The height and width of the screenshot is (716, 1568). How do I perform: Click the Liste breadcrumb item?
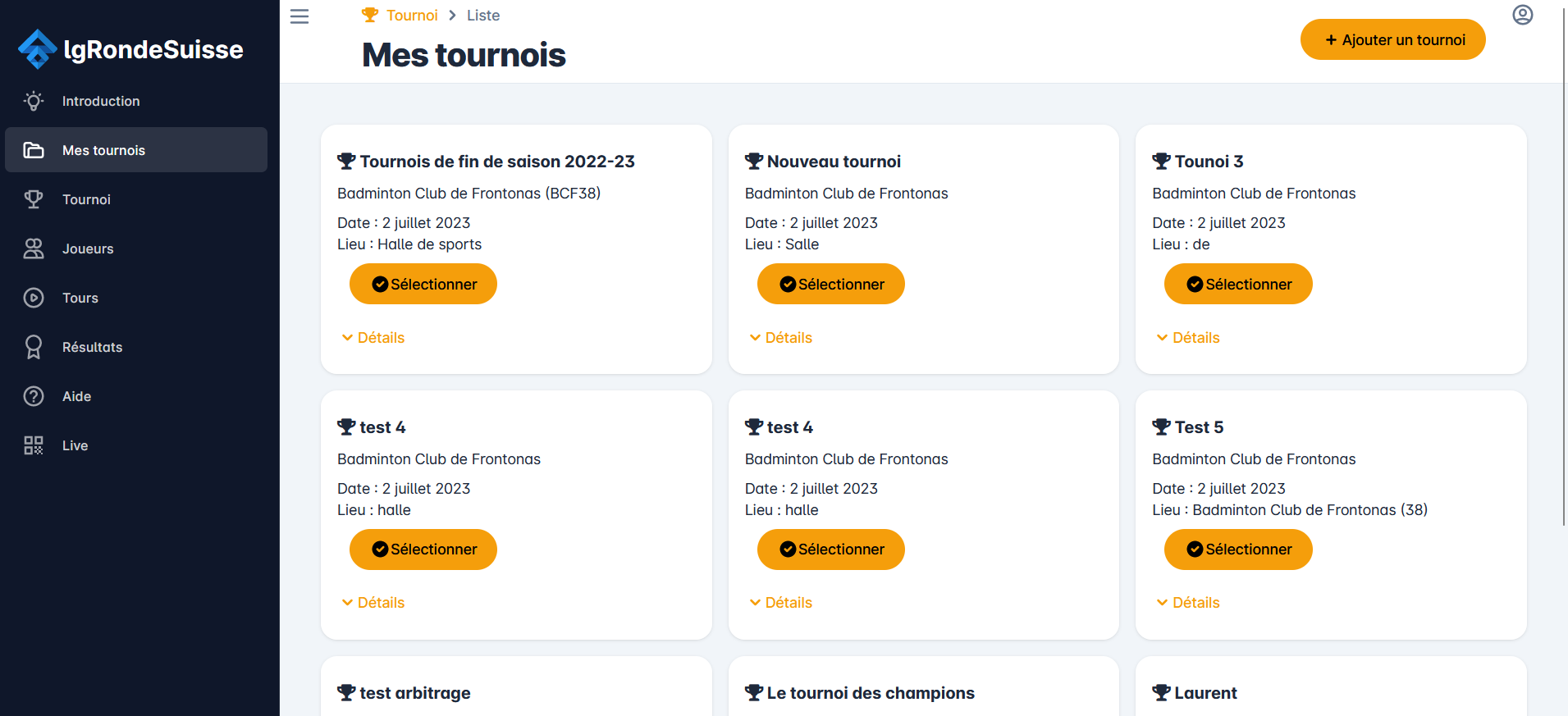[x=482, y=15]
